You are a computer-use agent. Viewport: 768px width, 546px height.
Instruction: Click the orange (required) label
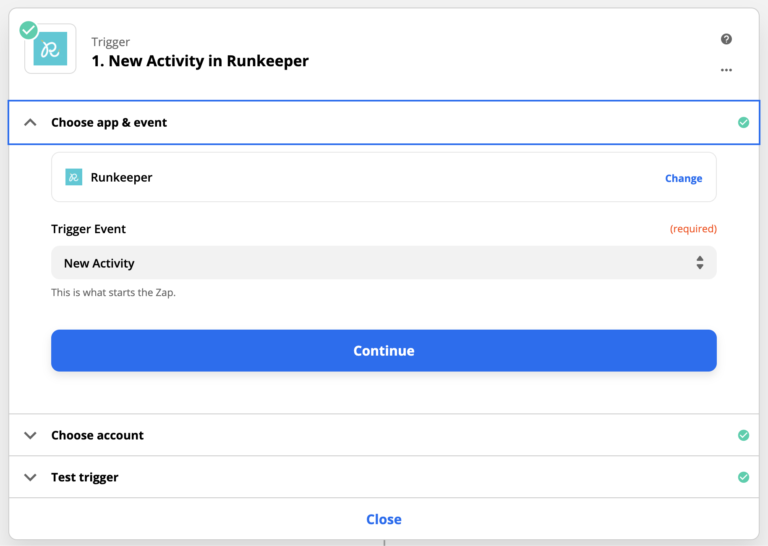(x=693, y=229)
